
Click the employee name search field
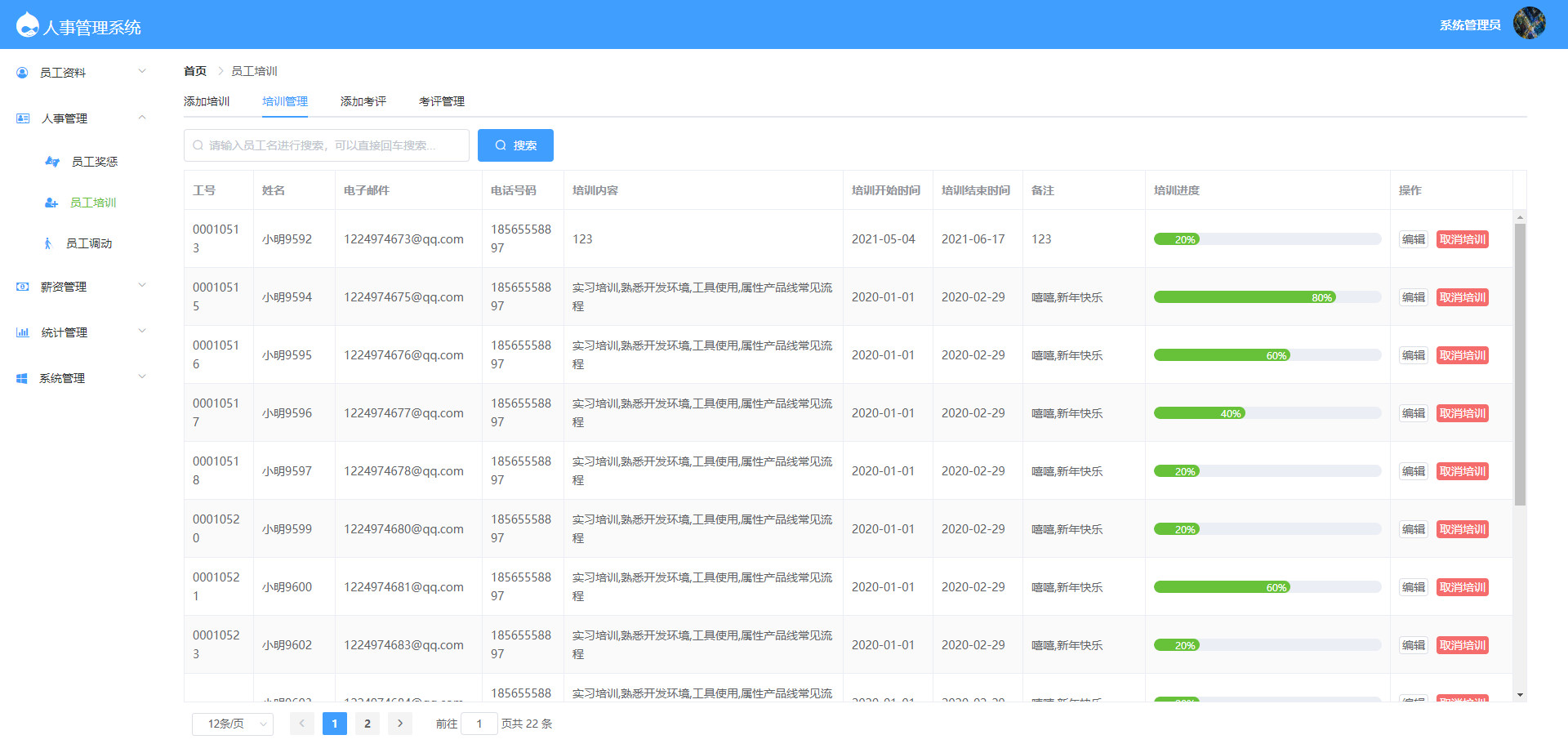pyautogui.click(x=327, y=145)
